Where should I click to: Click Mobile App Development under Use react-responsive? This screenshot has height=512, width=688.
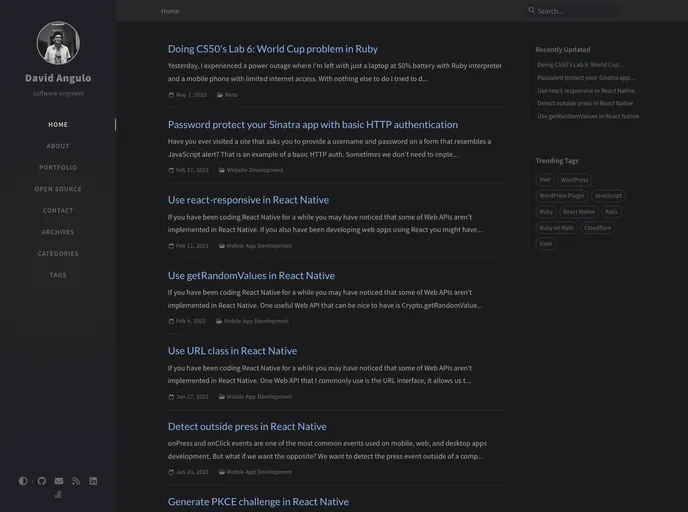(x=259, y=246)
